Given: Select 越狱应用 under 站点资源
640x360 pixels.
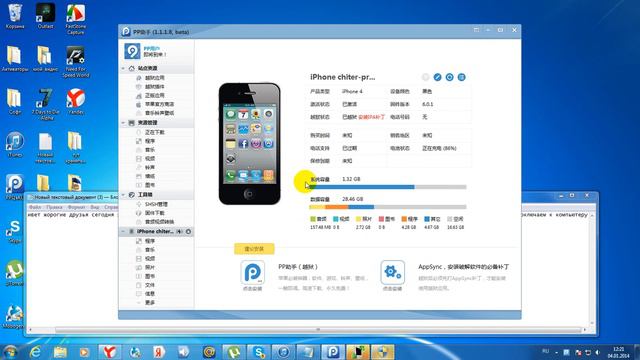Looking at the screenshot, I should 156,78.
